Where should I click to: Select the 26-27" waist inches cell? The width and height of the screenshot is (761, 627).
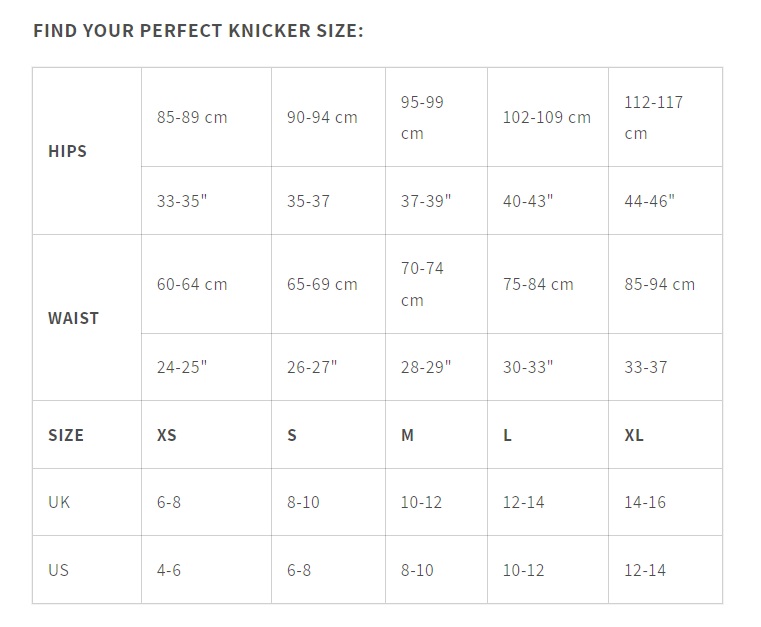point(312,367)
